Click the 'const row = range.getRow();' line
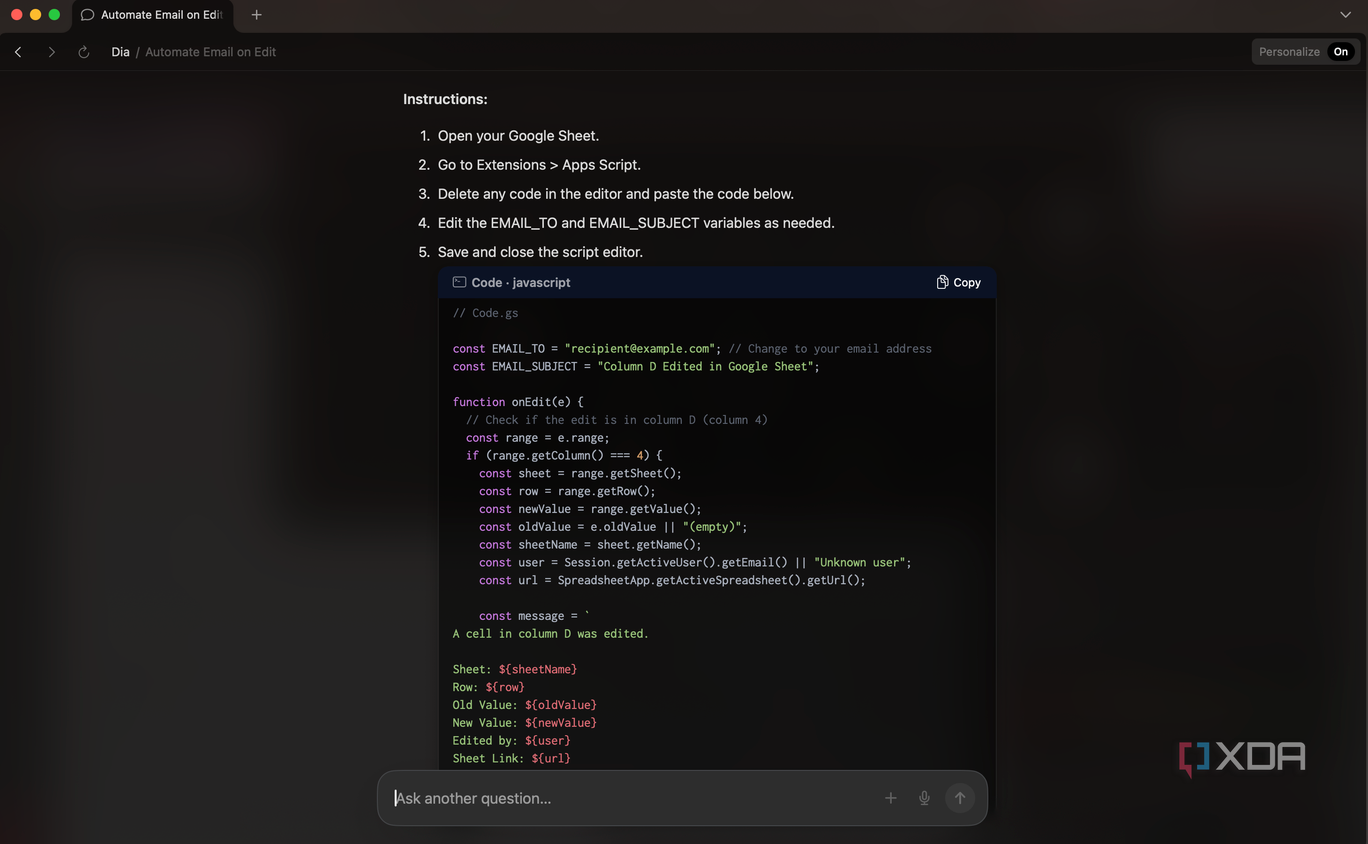 (x=567, y=491)
